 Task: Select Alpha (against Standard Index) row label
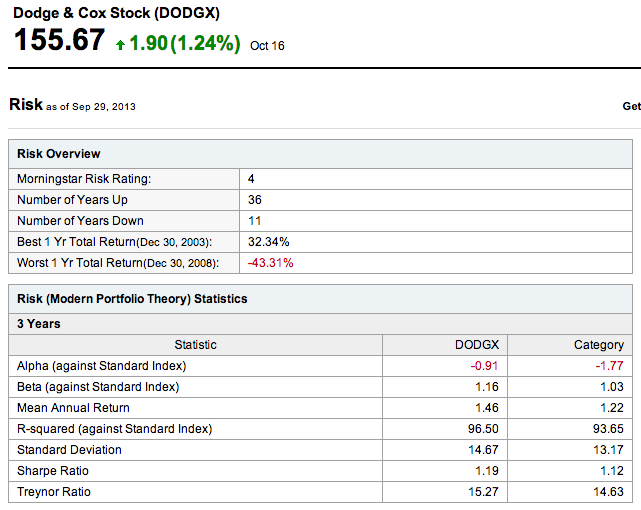(x=101, y=366)
